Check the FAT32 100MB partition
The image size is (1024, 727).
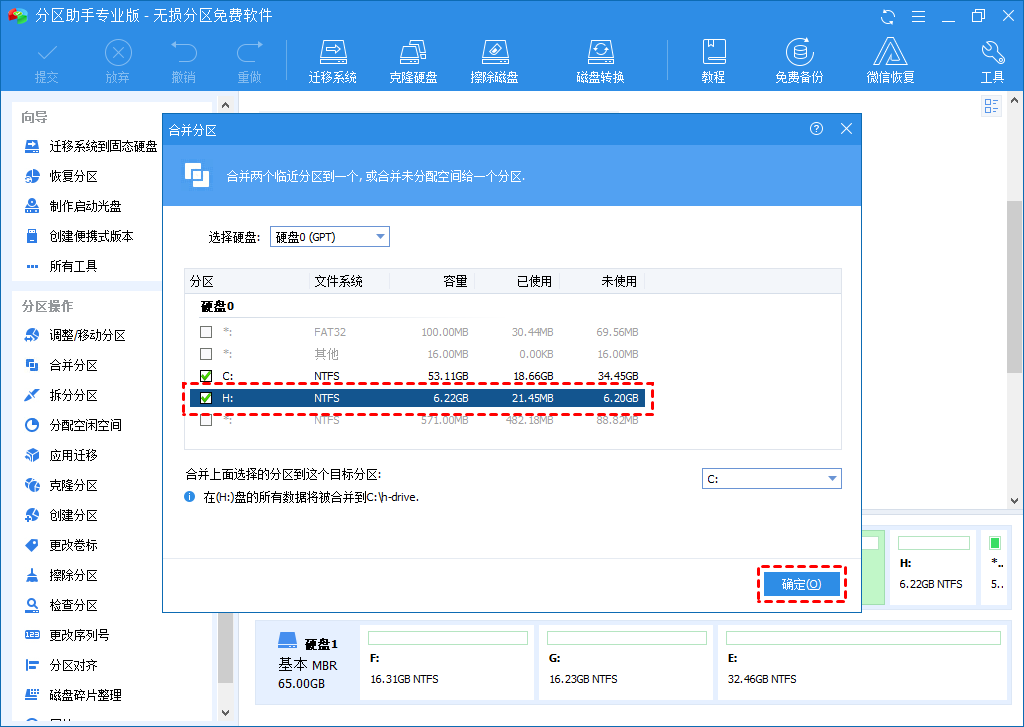click(206, 331)
